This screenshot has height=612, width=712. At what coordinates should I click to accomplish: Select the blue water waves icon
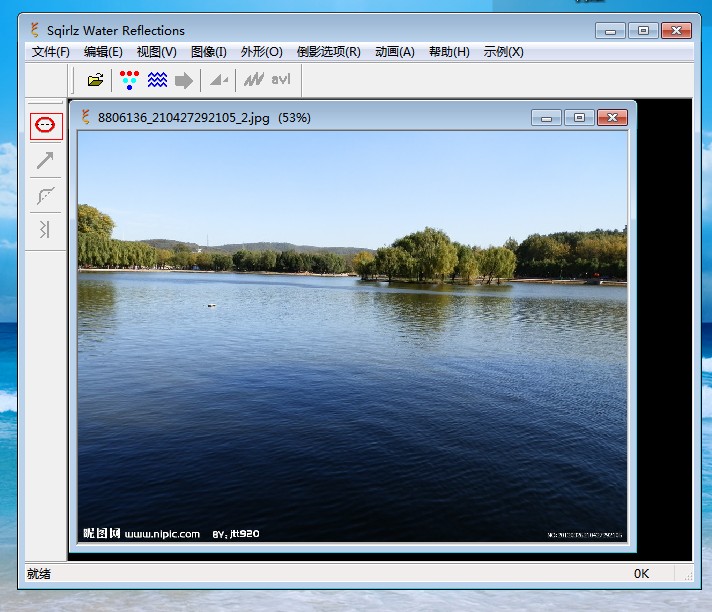(157, 80)
